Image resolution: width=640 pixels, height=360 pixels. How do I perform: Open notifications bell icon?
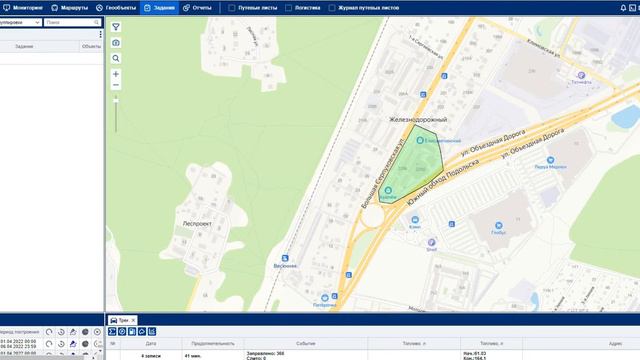pos(623,8)
